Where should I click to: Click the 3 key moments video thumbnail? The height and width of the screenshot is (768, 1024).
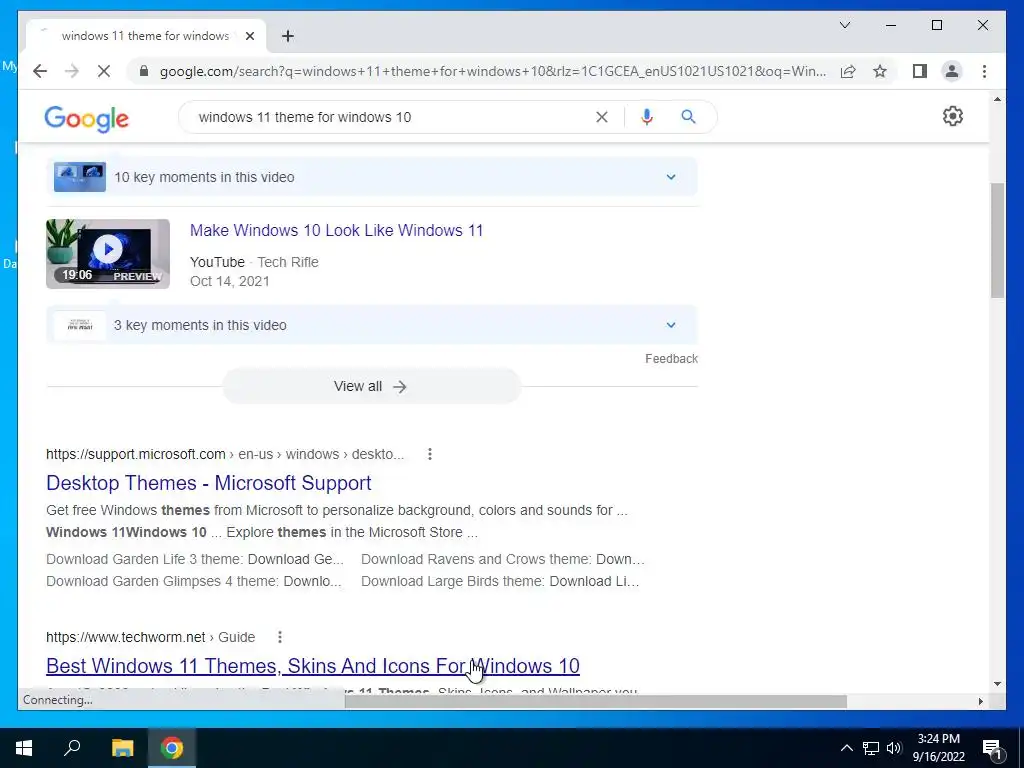[80, 325]
